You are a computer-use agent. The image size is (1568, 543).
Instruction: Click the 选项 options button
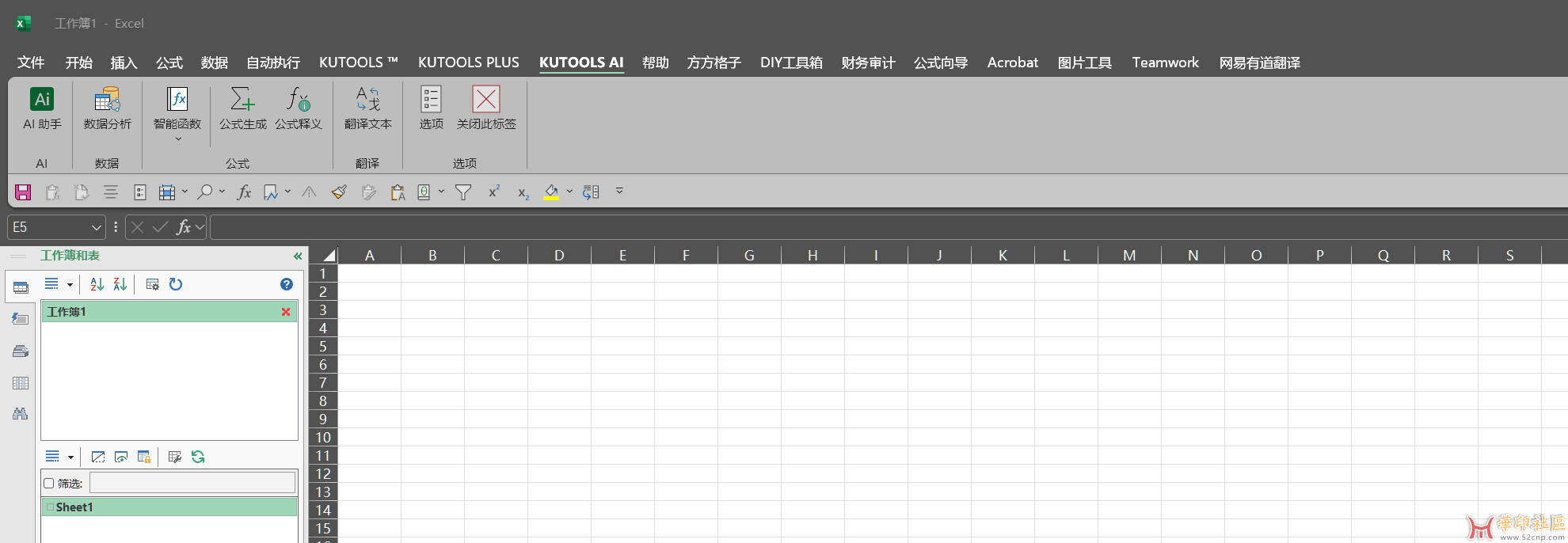click(x=431, y=108)
